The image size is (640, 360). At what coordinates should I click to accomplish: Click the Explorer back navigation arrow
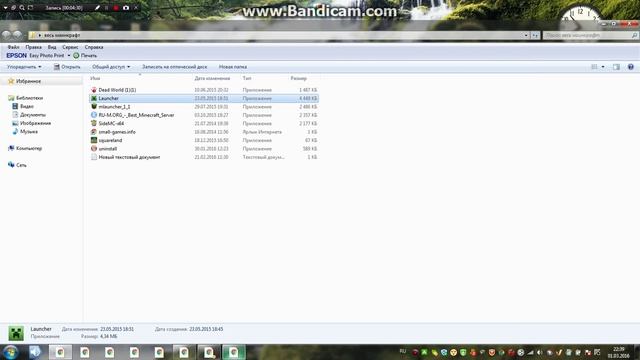(7, 35)
